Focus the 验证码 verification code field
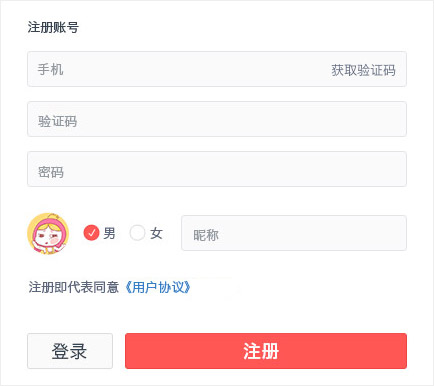The image size is (434, 386). click(217, 119)
